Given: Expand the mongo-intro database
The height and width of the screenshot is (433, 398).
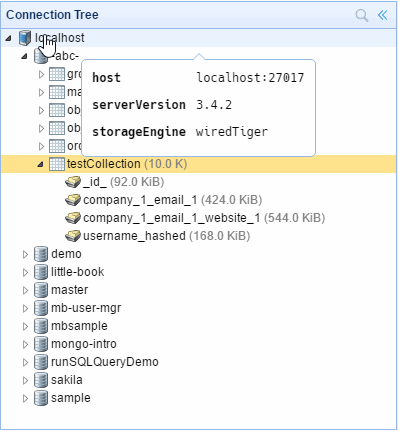Looking at the screenshot, I should [x=25, y=344].
